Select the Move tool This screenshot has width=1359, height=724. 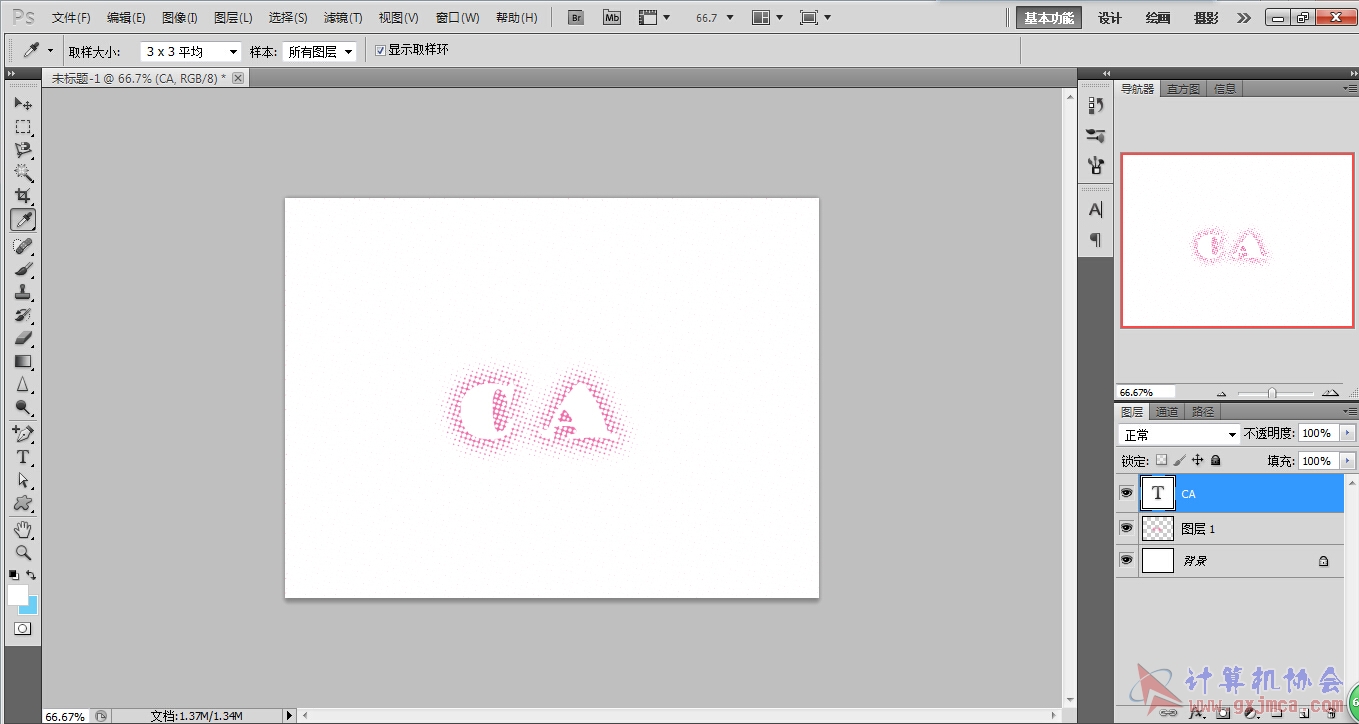click(23, 104)
